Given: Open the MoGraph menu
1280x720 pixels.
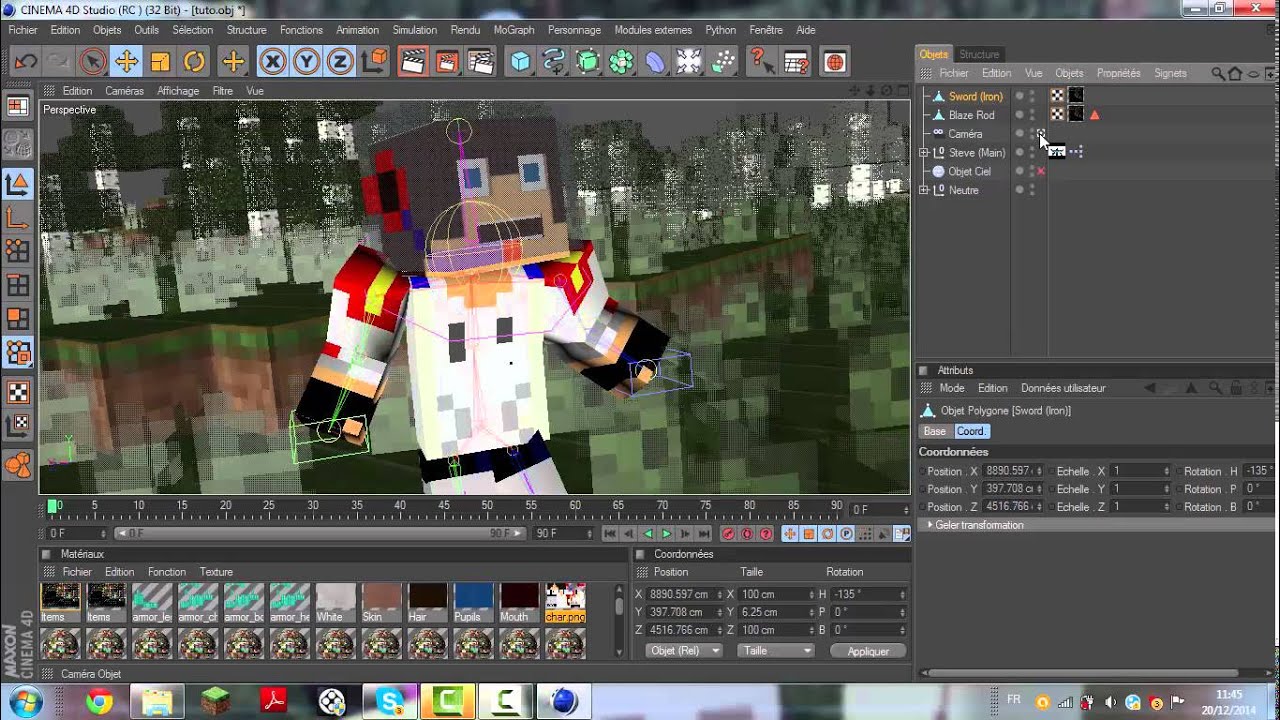Looking at the screenshot, I should (514, 30).
